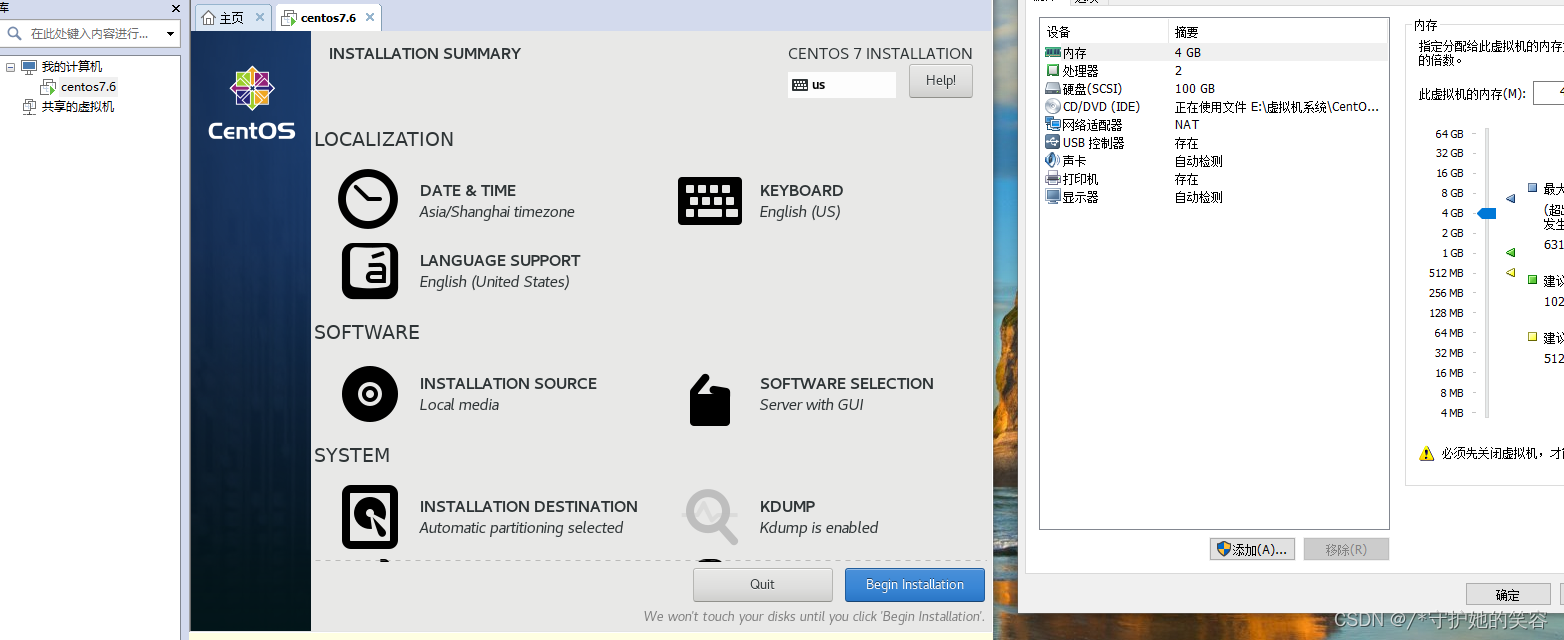The width and height of the screenshot is (1564, 640).
Task: Click the CD/DVD (IDE) disc icon
Action: coord(1052,106)
